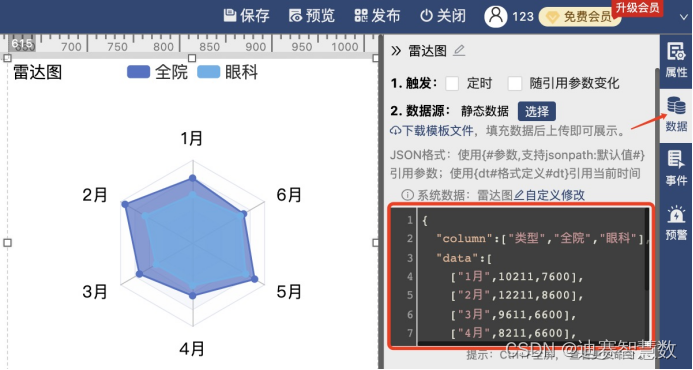The width and height of the screenshot is (693, 370).
Task: Click the 5月 radar axis label
Action: click(289, 292)
